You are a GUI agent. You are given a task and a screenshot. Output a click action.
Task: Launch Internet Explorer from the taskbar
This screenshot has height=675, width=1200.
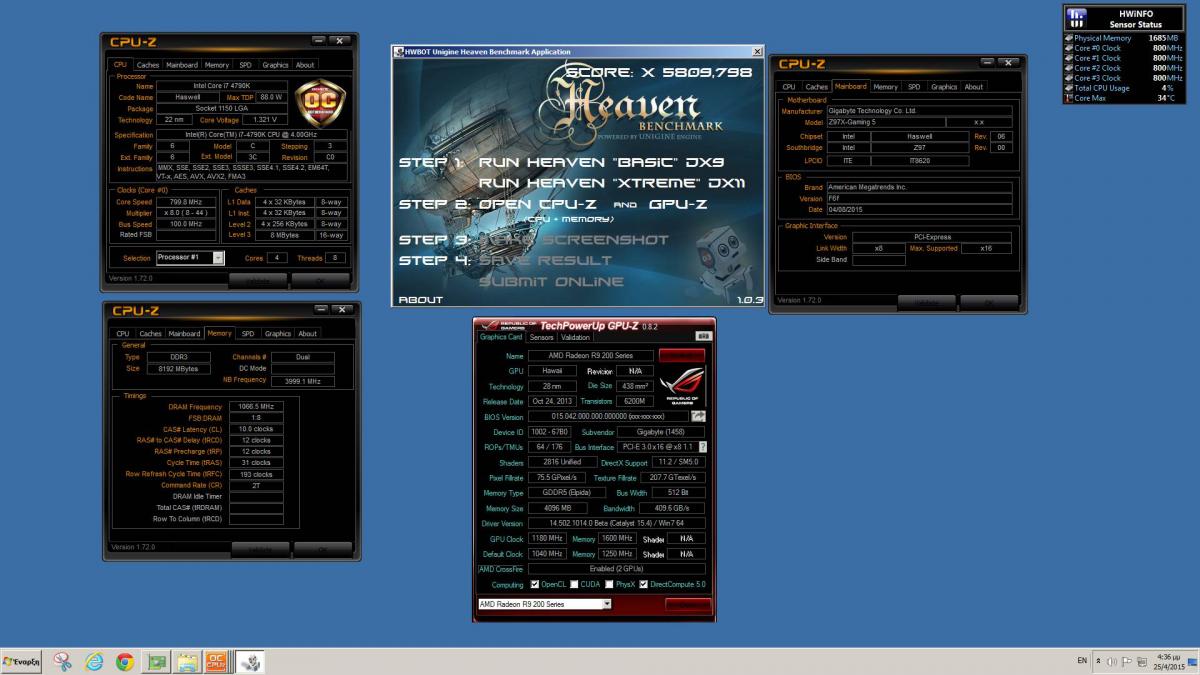pos(94,661)
